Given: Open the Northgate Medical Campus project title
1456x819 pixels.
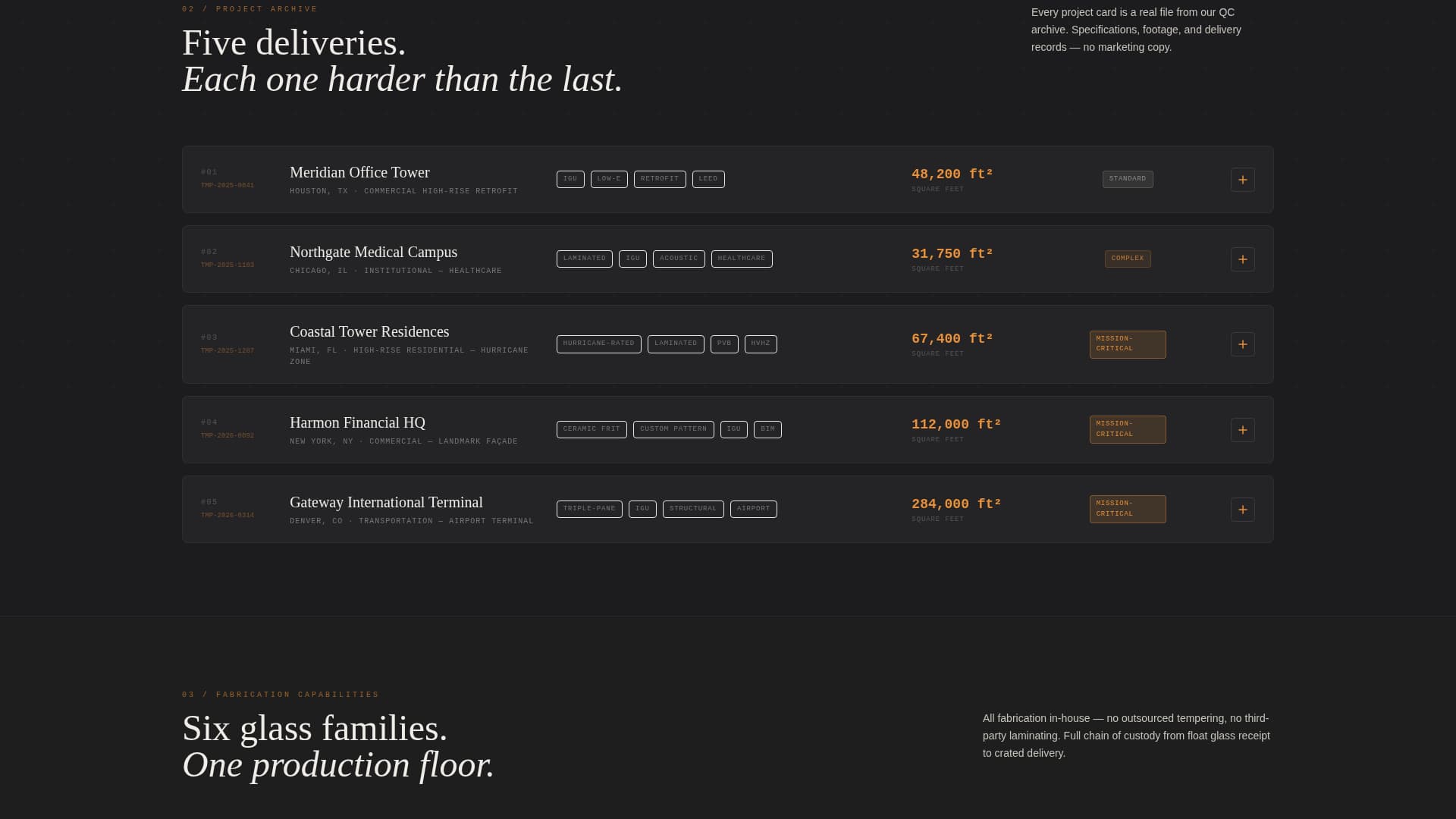Looking at the screenshot, I should pyautogui.click(x=373, y=253).
